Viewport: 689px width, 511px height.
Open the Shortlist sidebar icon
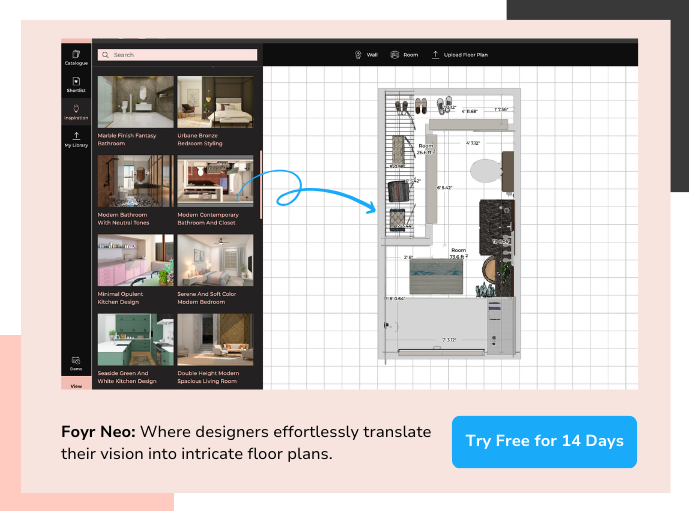click(x=76, y=84)
